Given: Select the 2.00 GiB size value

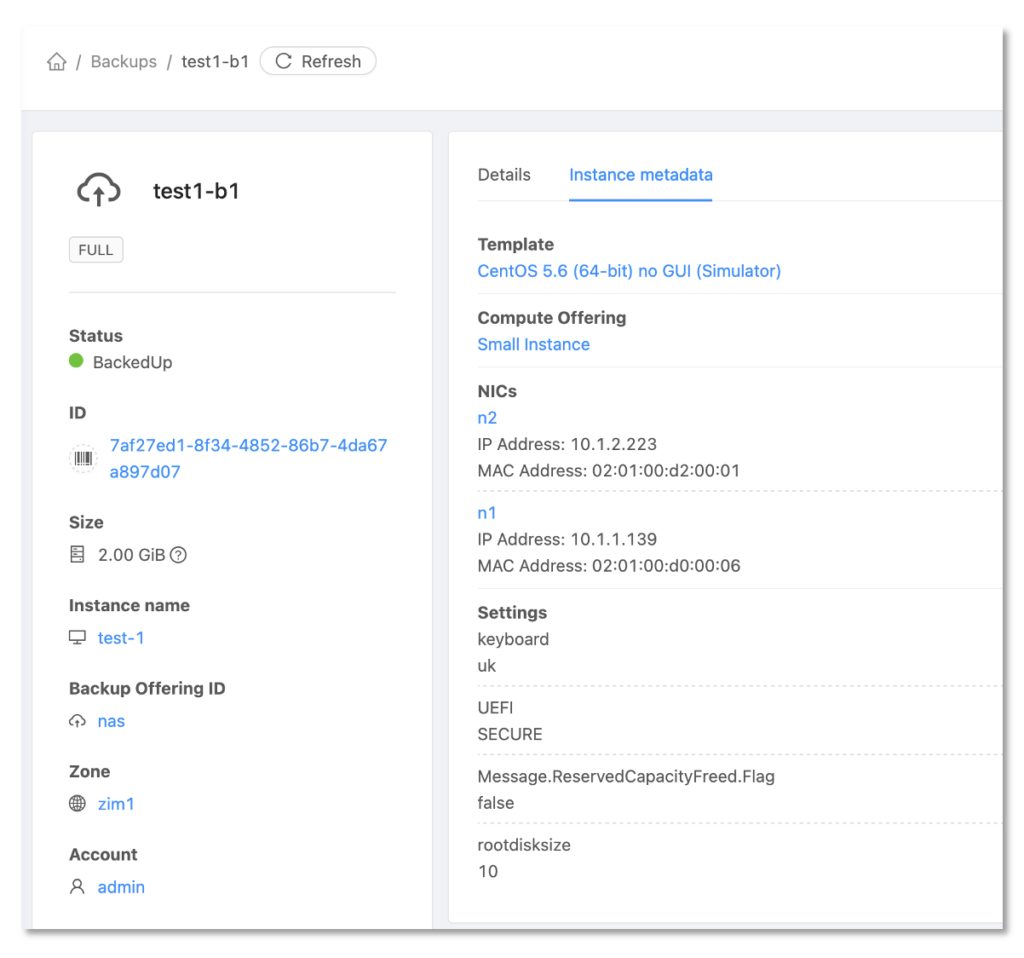Looking at the screenshot, I should [x=131, y=554].
